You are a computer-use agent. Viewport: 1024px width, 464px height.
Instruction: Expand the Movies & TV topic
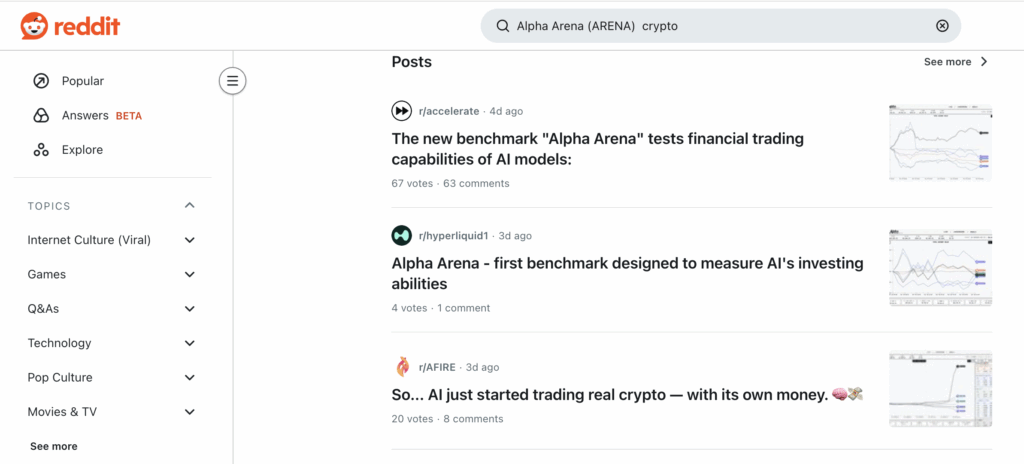190,412
